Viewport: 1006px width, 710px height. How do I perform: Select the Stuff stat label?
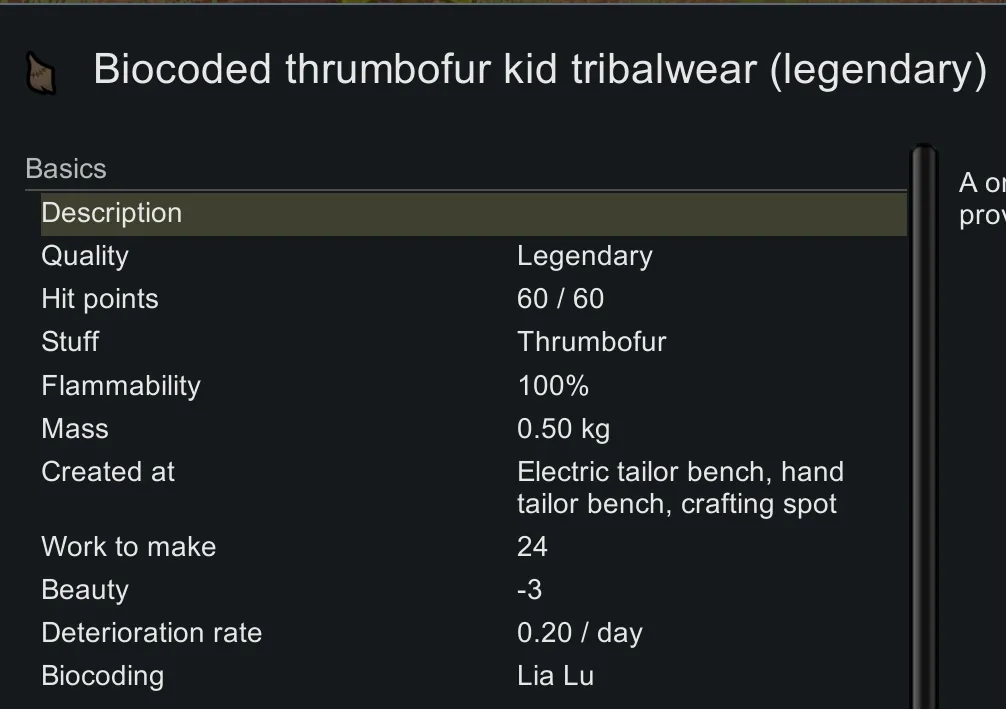(x=70, y=342)
